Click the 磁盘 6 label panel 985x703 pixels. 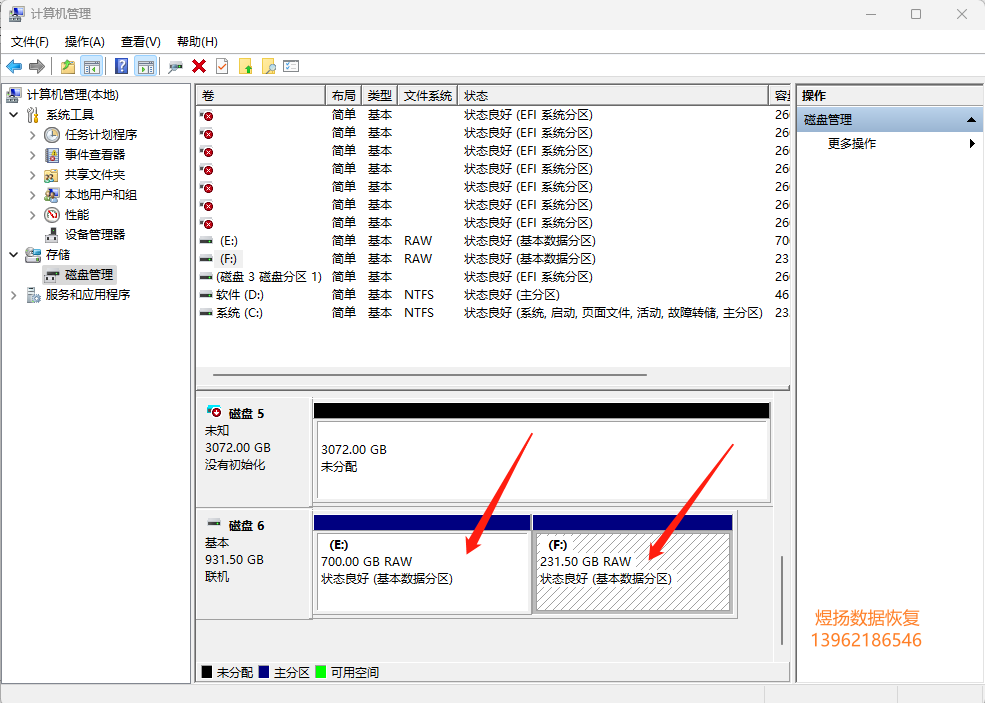tap(254, 564)
